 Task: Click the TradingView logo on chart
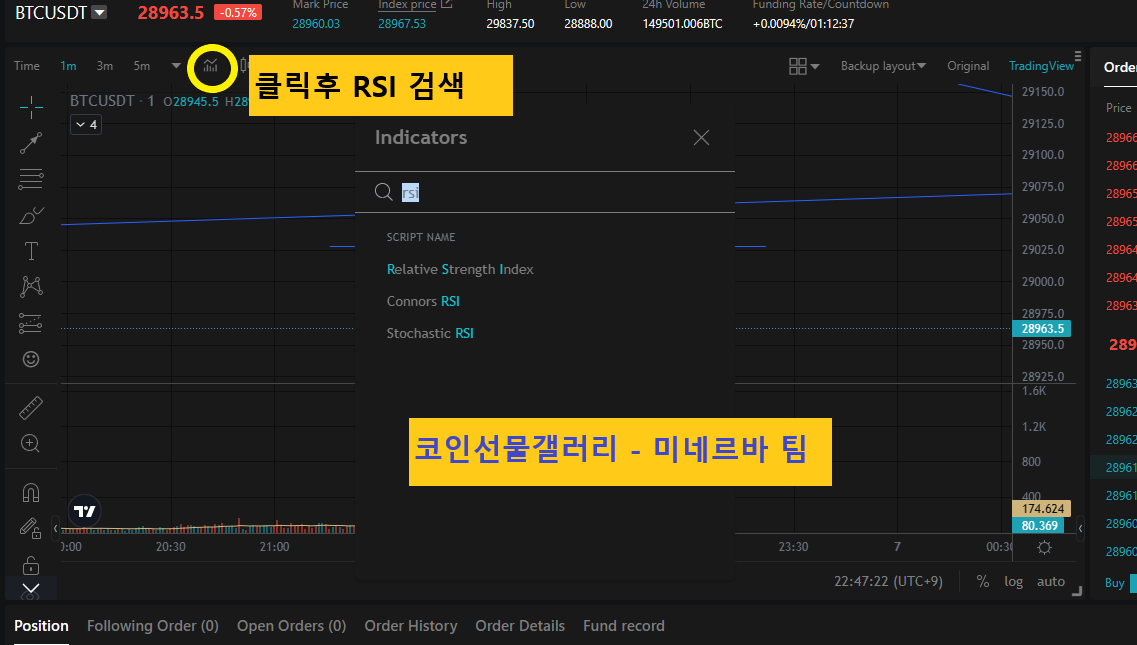pos(85,511)
